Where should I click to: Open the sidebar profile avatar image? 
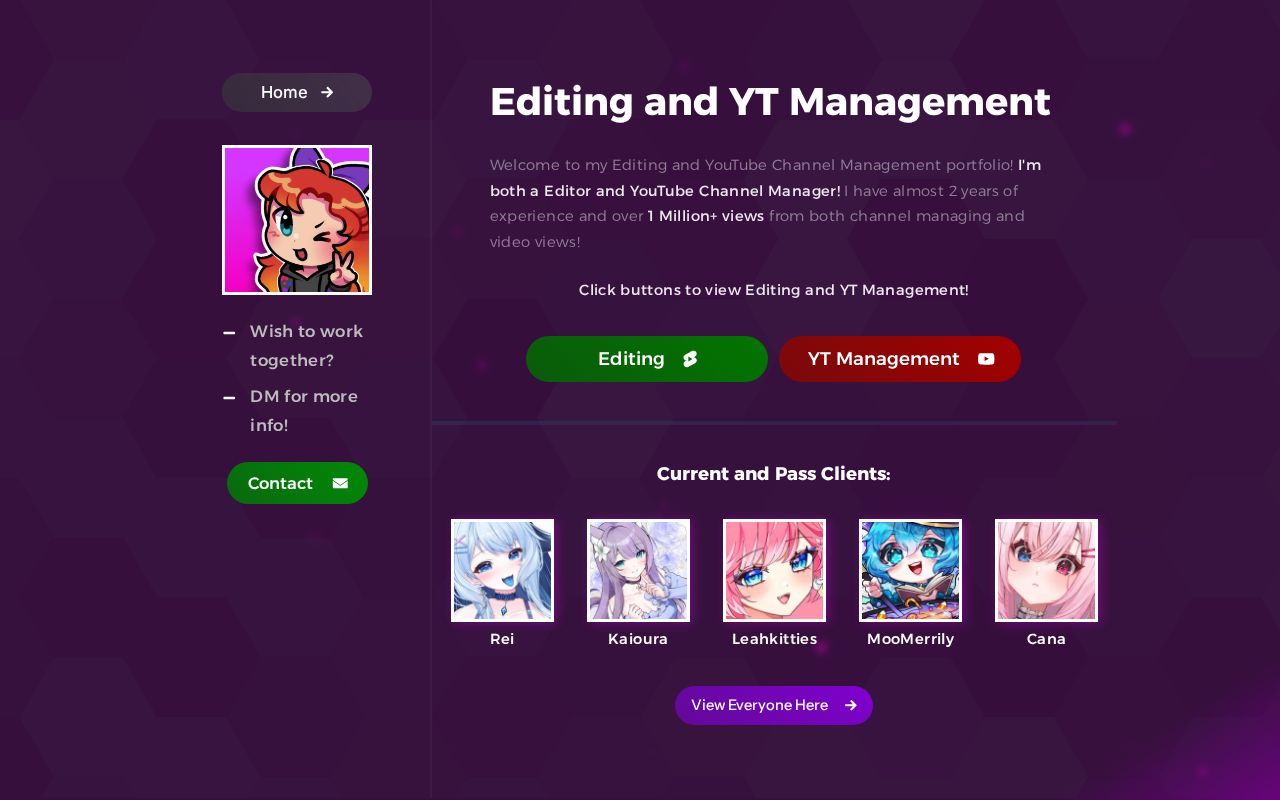click(297, 220)
